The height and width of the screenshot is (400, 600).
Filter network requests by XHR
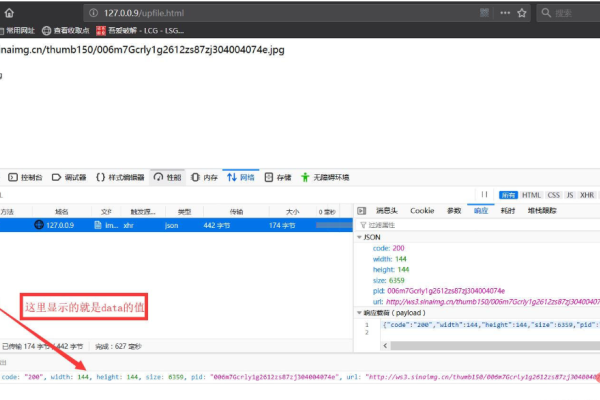[587, 194]
